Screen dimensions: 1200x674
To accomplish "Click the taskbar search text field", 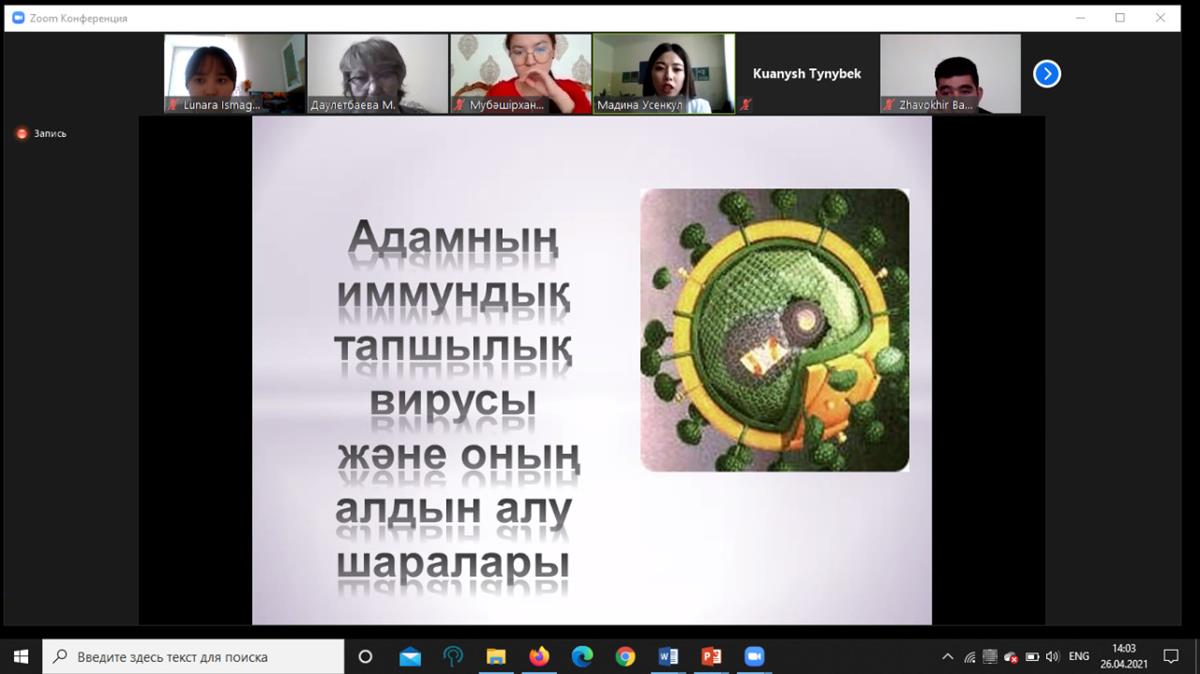I will 195,657.
